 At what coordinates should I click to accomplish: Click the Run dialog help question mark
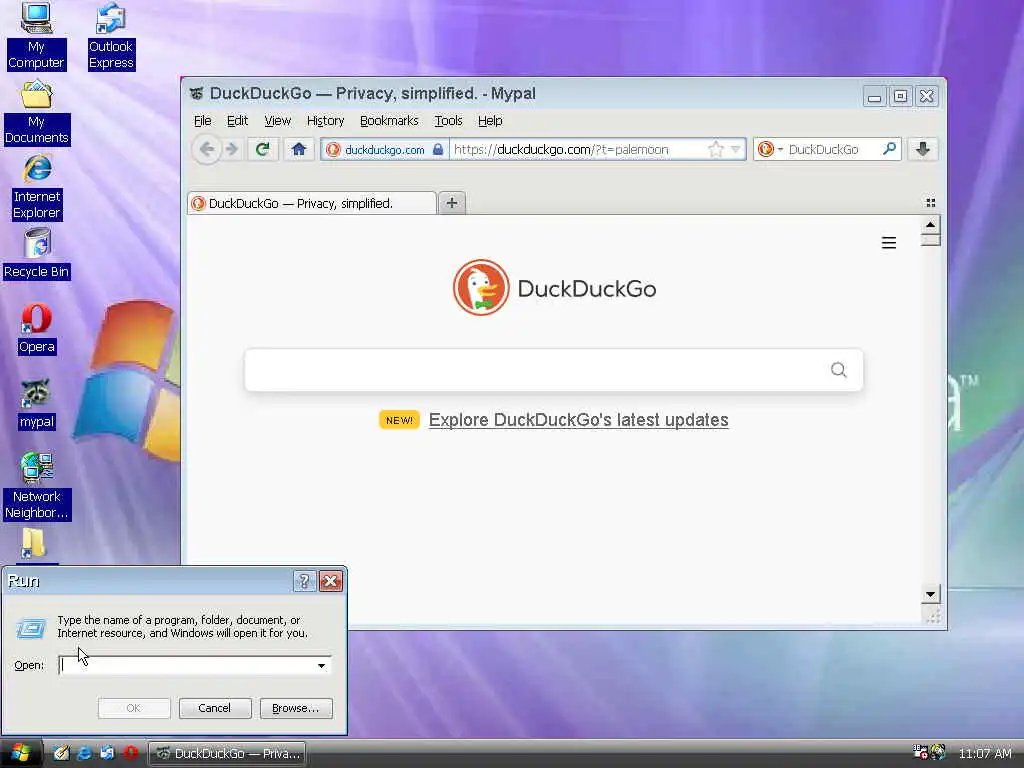[x=304, y=581]
